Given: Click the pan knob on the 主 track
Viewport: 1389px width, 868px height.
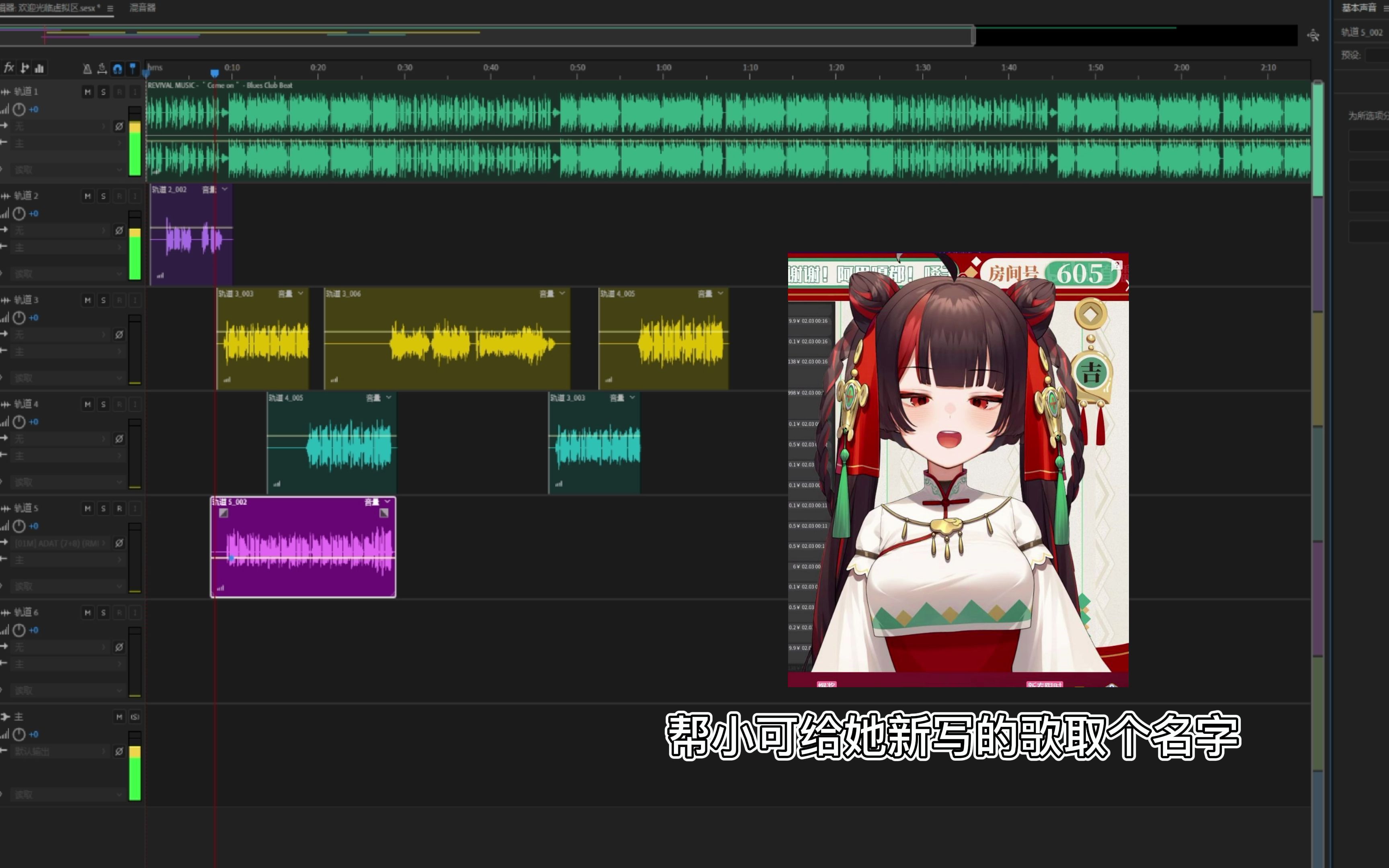Looking at the screenshot, I should (x=19, y=734).
